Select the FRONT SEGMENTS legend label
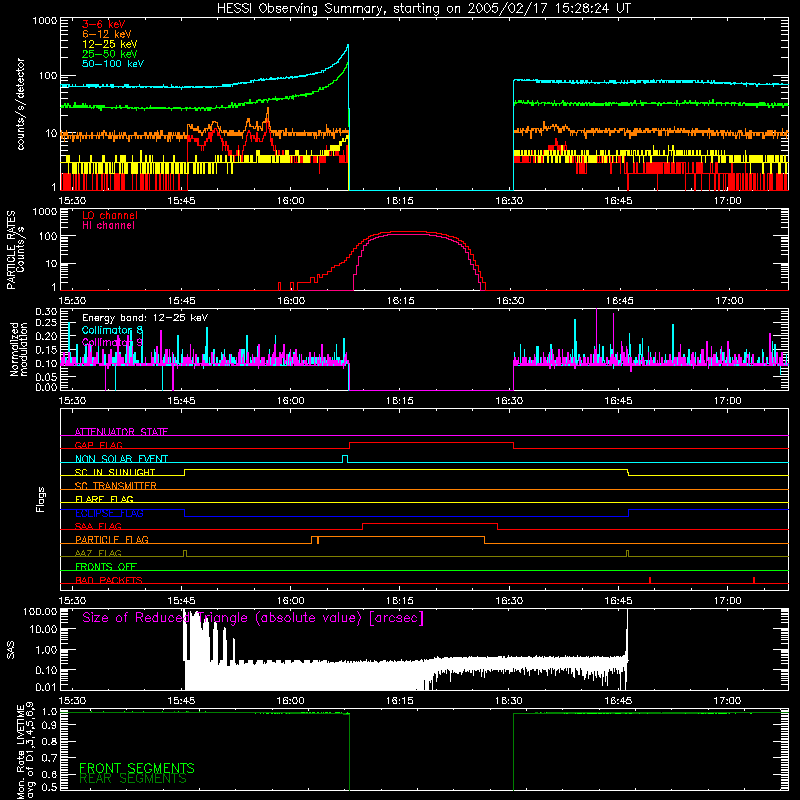The image size is (800, 800). [x=137, y=768]
